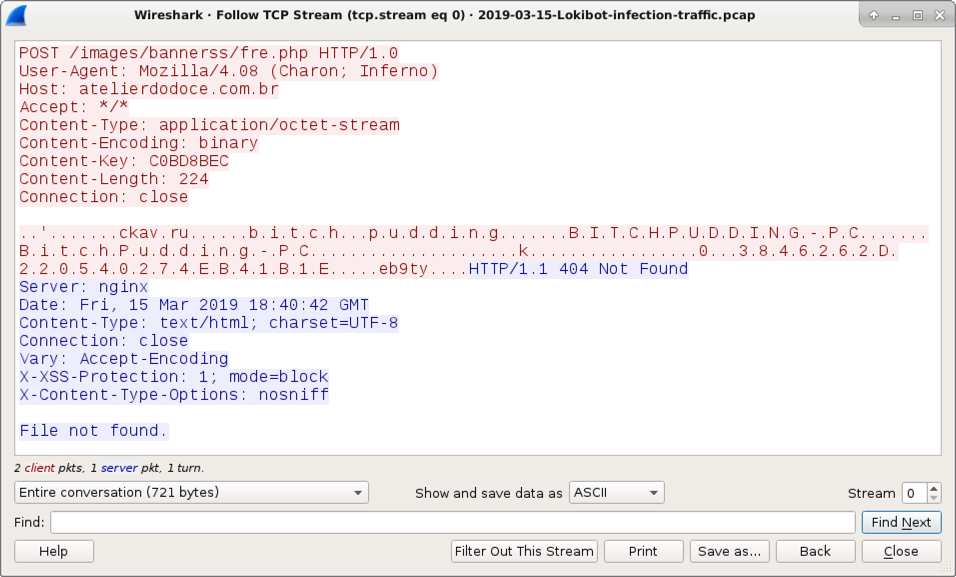The width and height of the screenshot is (956, 577).
Task: Click the Server: nginx line
Action: coord(84,287)
